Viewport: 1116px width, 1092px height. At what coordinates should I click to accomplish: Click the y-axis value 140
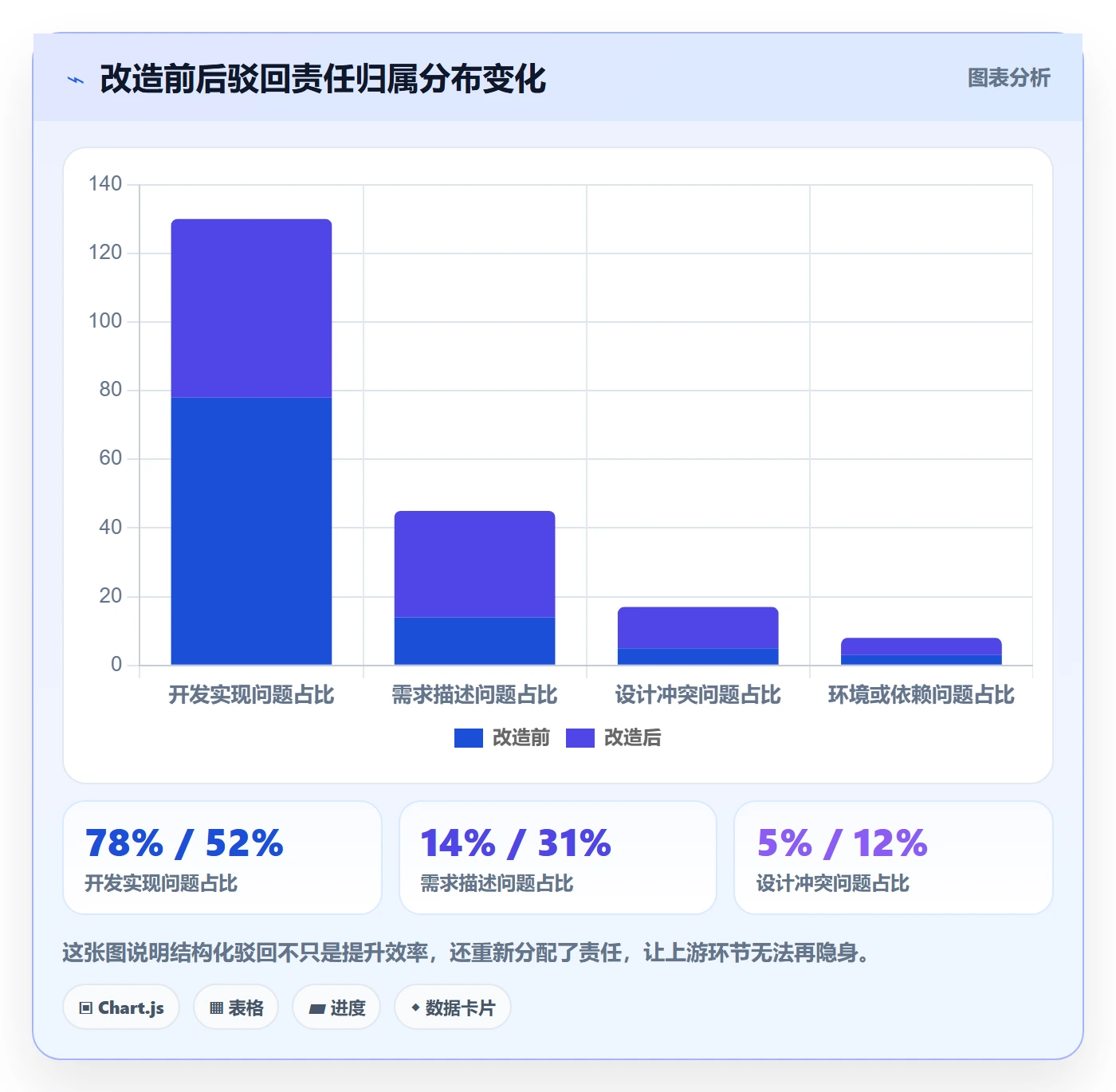(105, 184)
